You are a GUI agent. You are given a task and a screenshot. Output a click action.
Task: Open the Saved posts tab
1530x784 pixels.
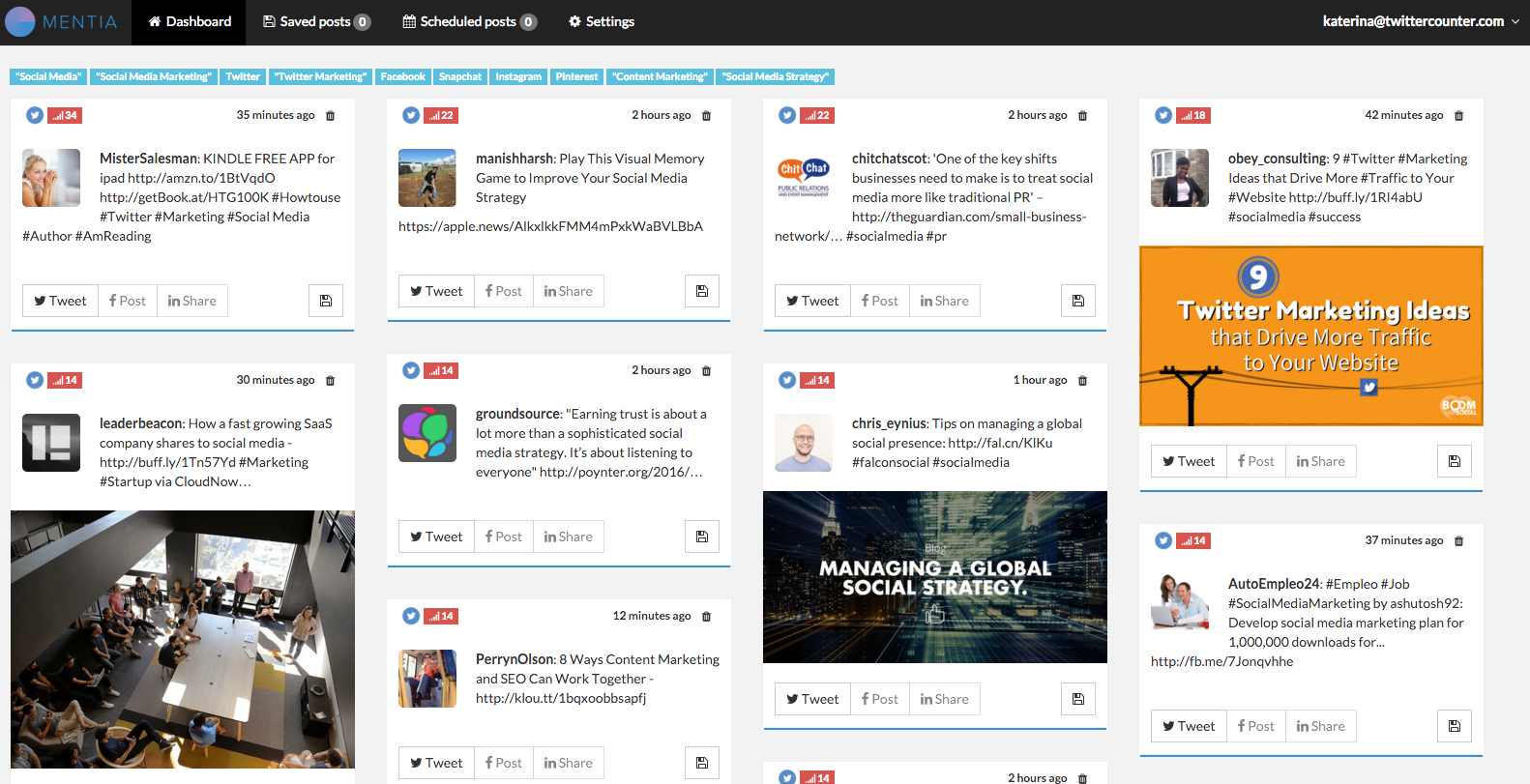pyautogui.click(x=316, y=21)
